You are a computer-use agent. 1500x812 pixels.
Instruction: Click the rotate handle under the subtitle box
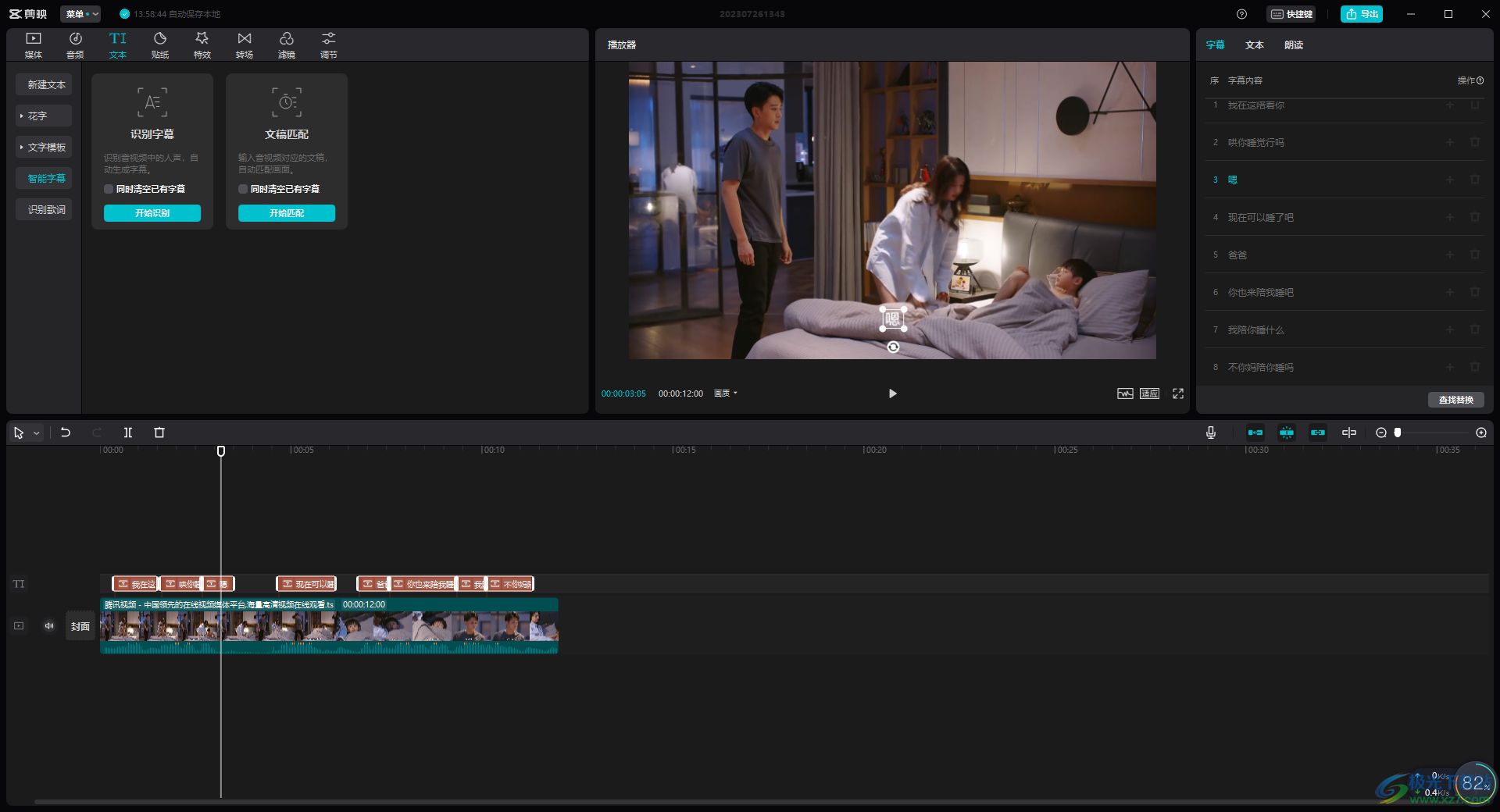pos(893,347)
